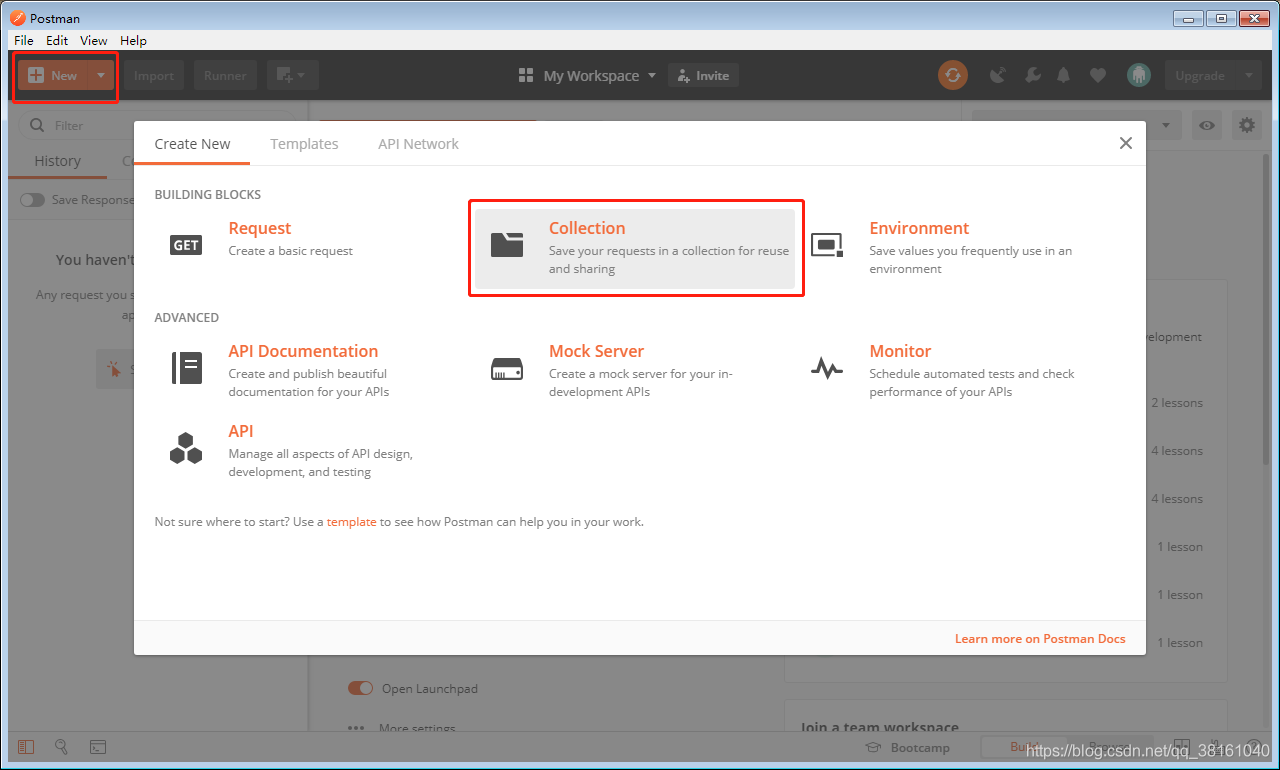The width and height of the screenshot is (1280, 770).
Task: Open the satellite capture requests icon
Action: (998, 75)
